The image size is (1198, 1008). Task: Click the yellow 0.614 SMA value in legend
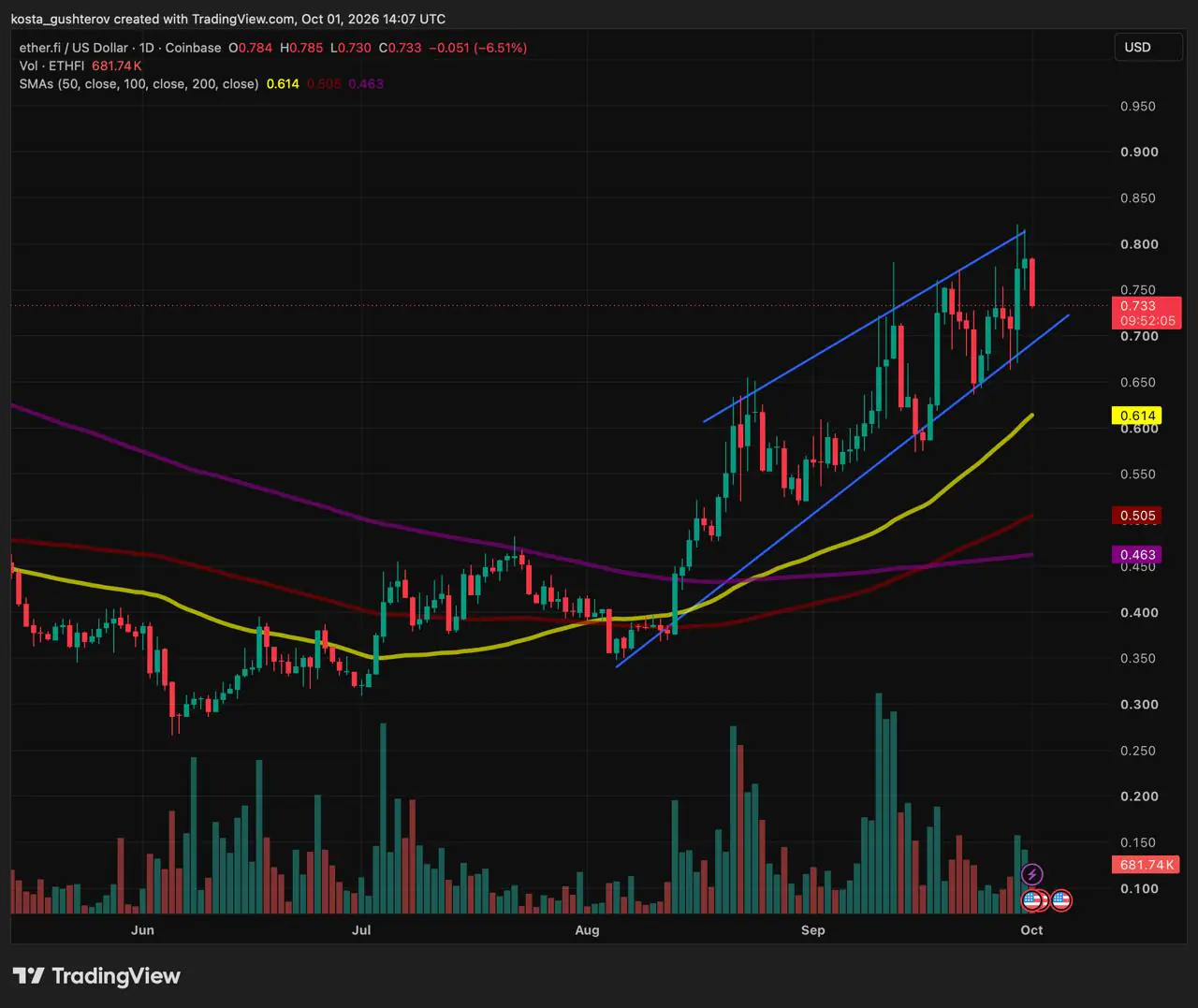(x=283, y=83)
